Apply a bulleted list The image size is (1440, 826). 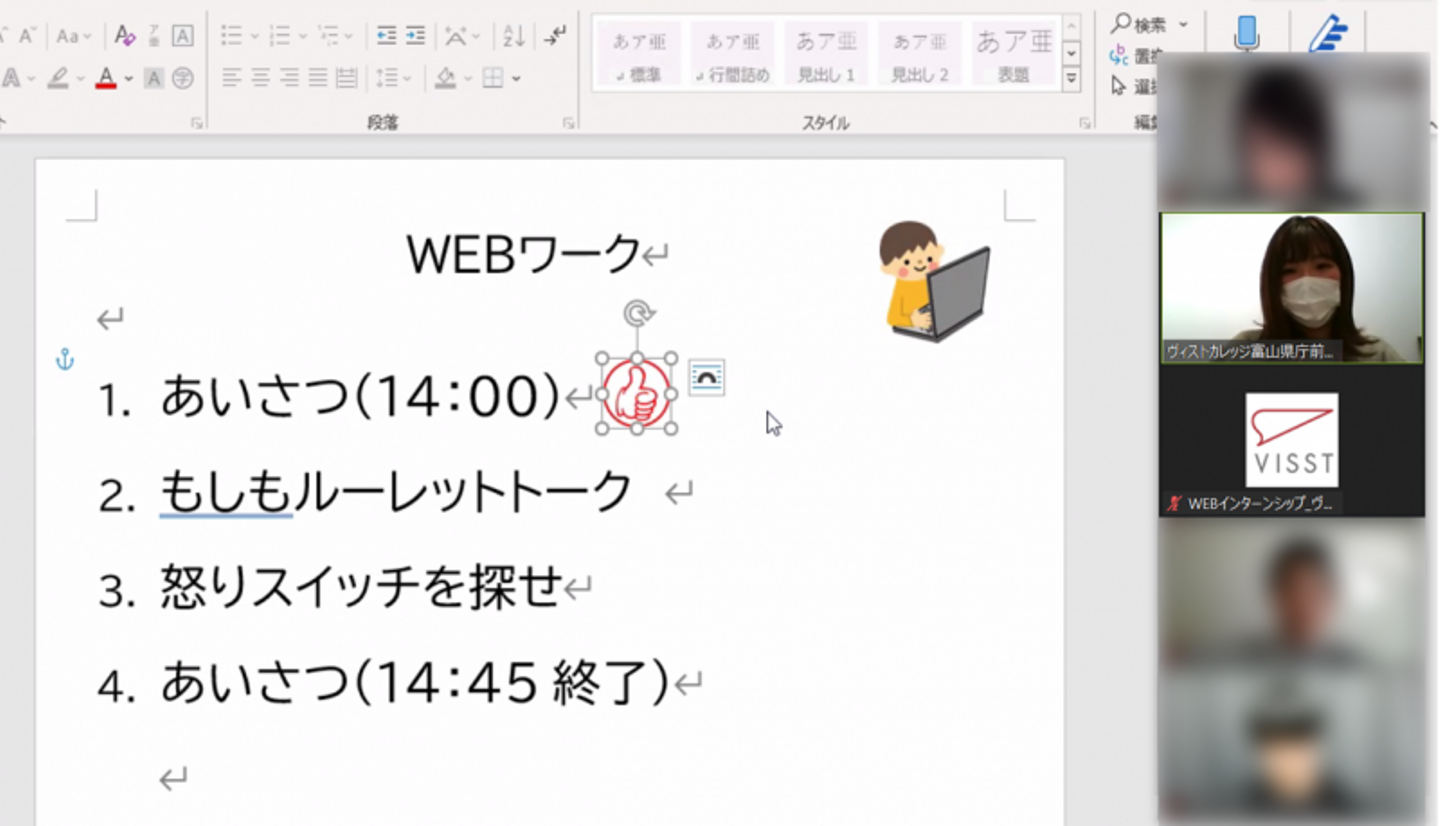[232, 36]
